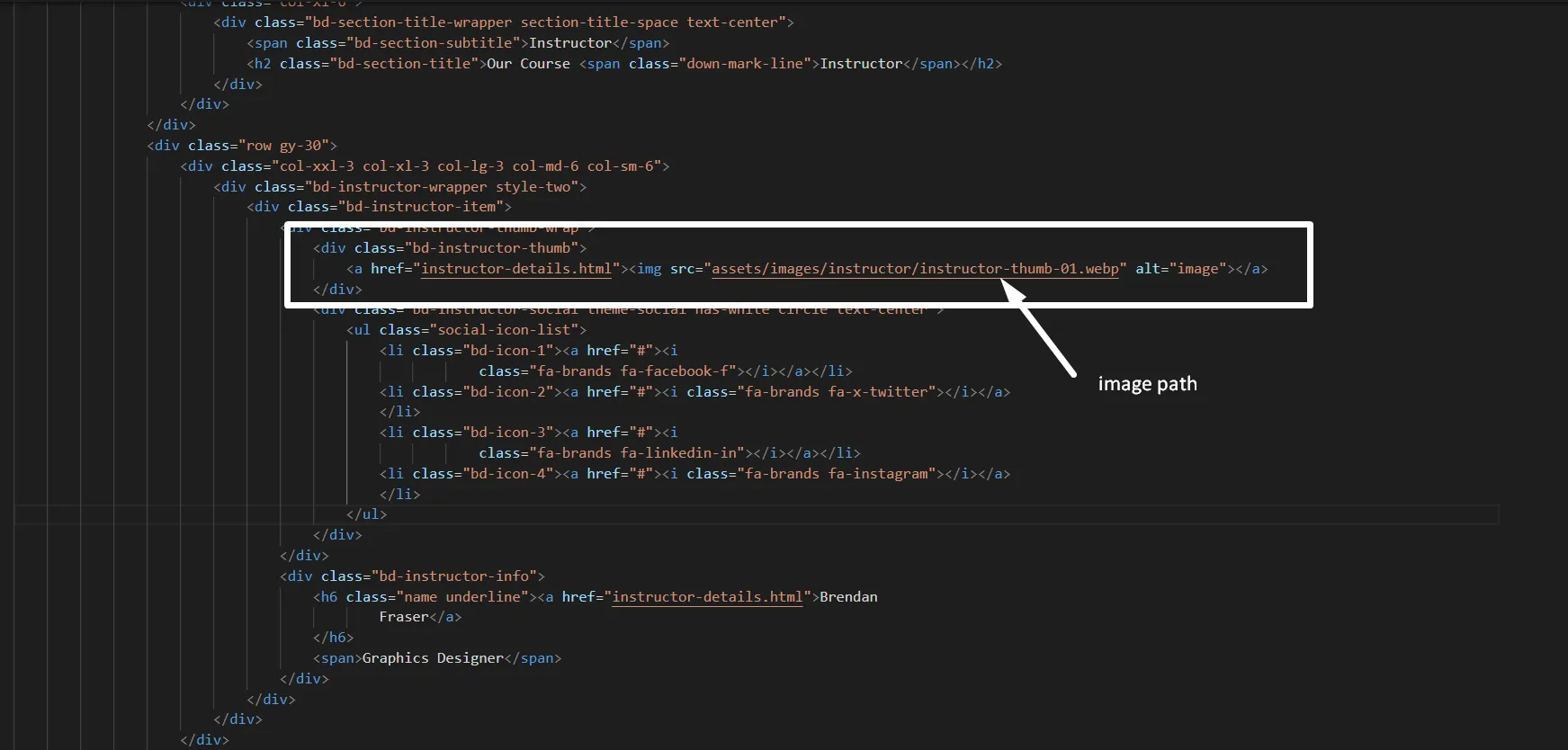Place cursor on the closing ul tag
The width and height of the screenshot is (1568, 750).
click(x=367, y=514)
